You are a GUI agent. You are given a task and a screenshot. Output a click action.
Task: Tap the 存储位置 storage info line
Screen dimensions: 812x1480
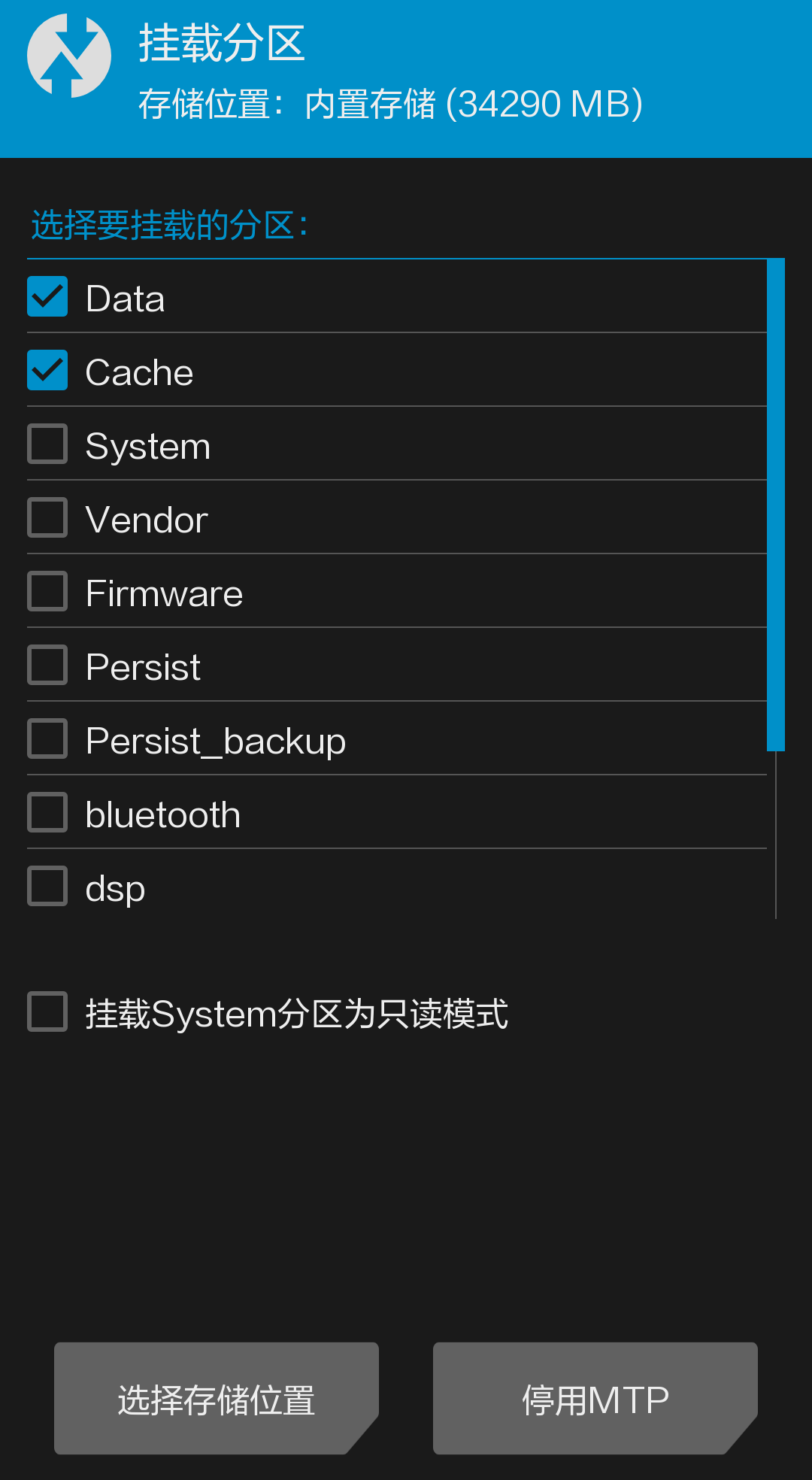coord(390,104)
